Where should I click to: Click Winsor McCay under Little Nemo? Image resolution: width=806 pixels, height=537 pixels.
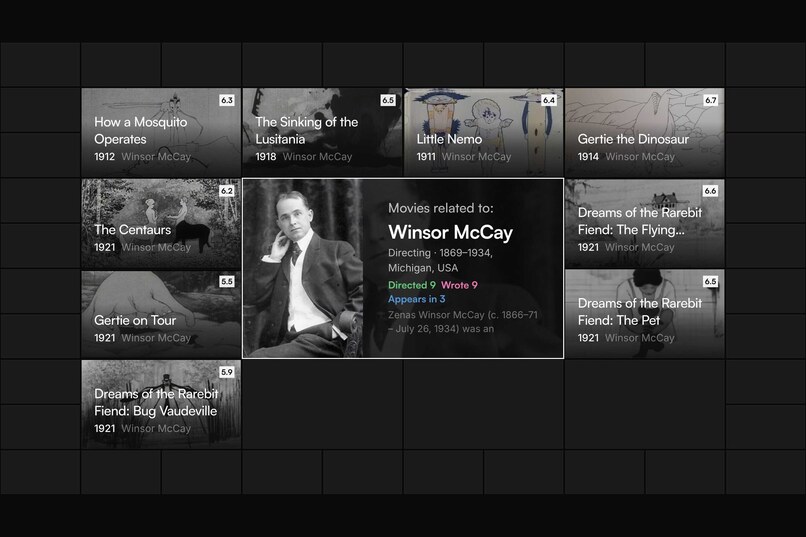point(477,157)
